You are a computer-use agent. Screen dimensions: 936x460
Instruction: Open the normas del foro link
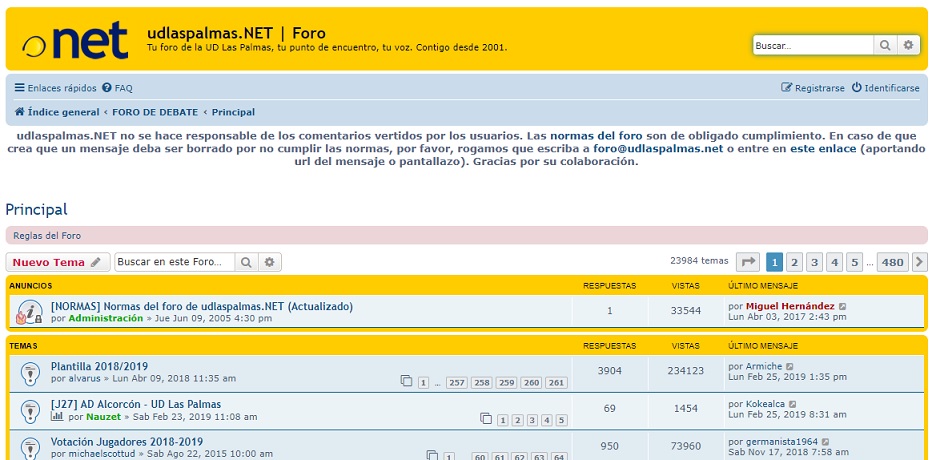coord(596,136)
